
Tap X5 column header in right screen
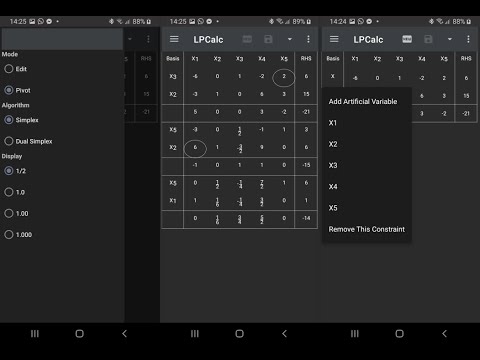click(444, 59)
